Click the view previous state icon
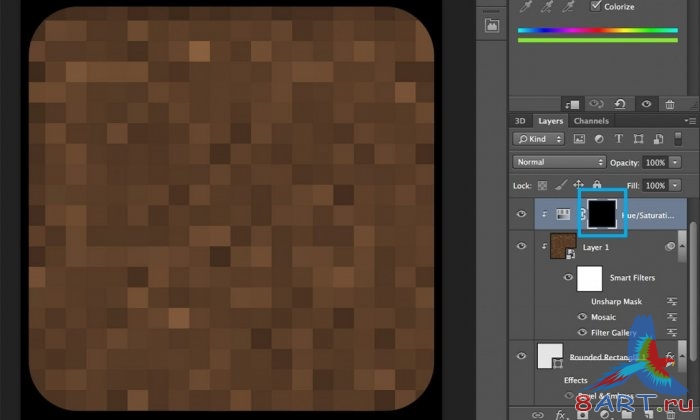700x420 pixels. (596, 104)
